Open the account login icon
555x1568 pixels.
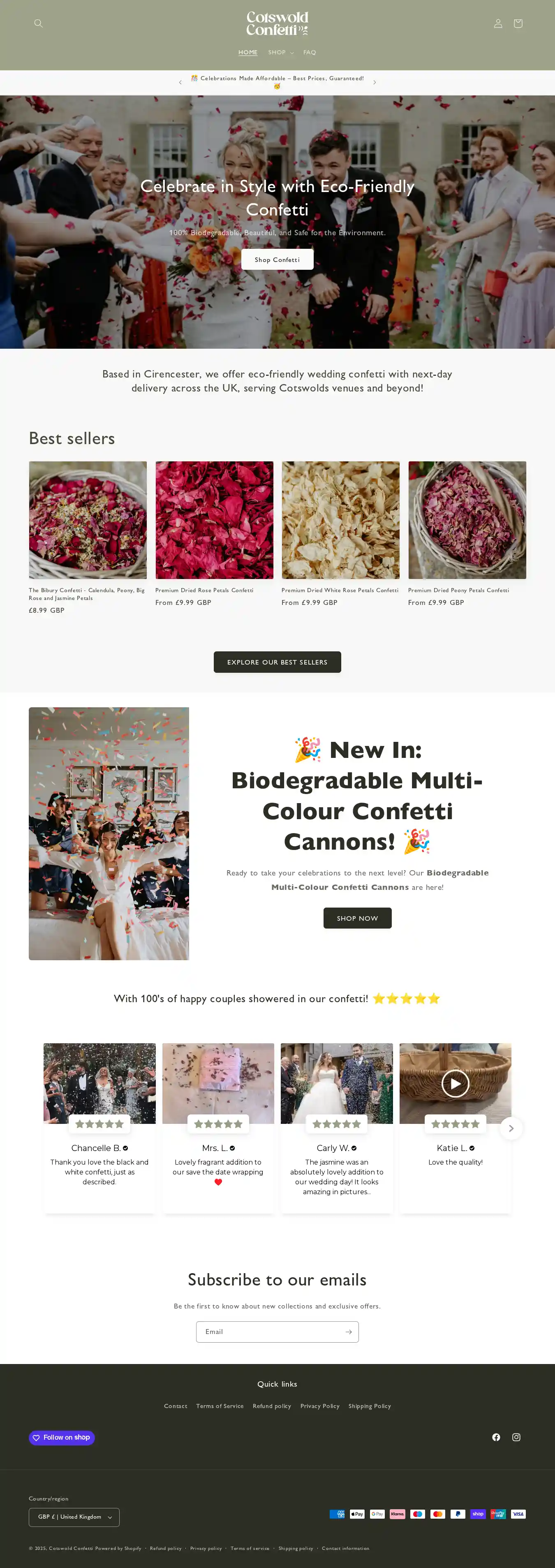(x=498, y=23)
